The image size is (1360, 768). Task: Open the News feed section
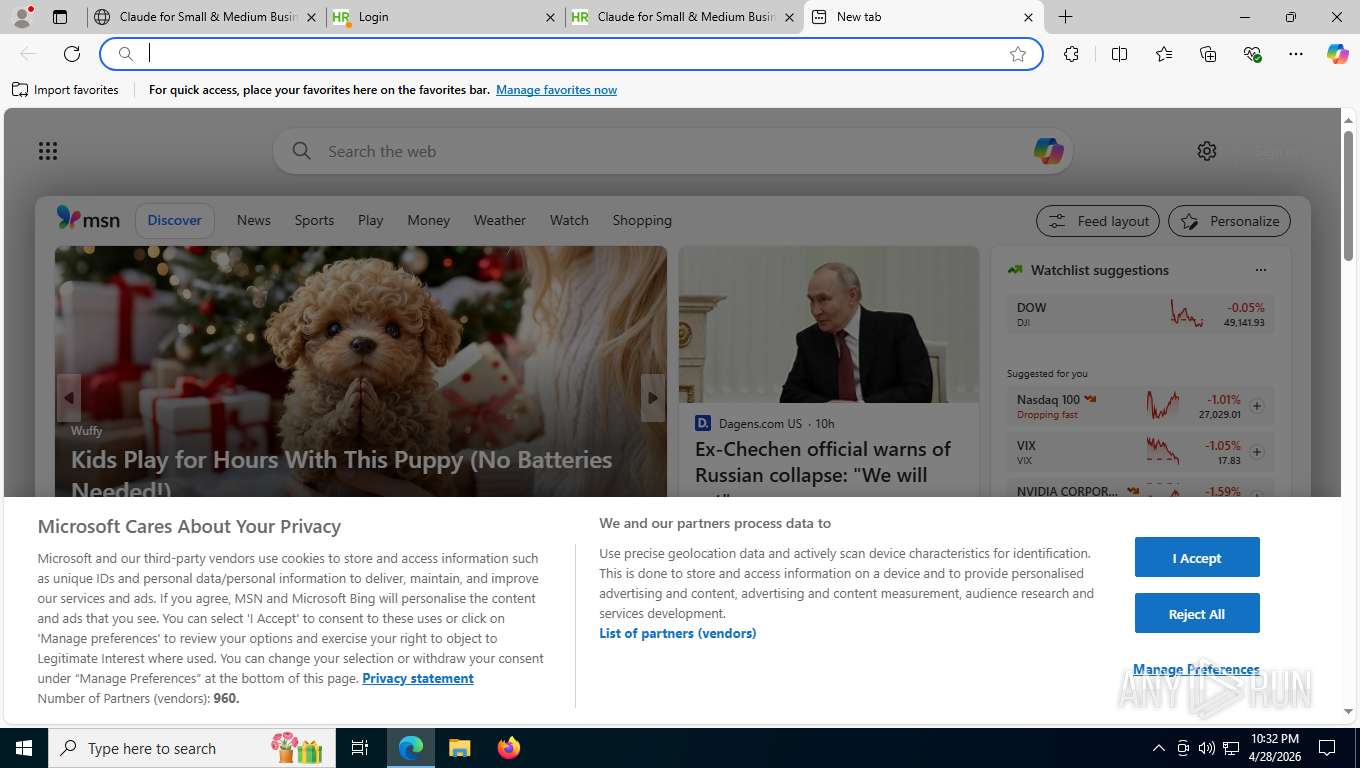point(254,220)
